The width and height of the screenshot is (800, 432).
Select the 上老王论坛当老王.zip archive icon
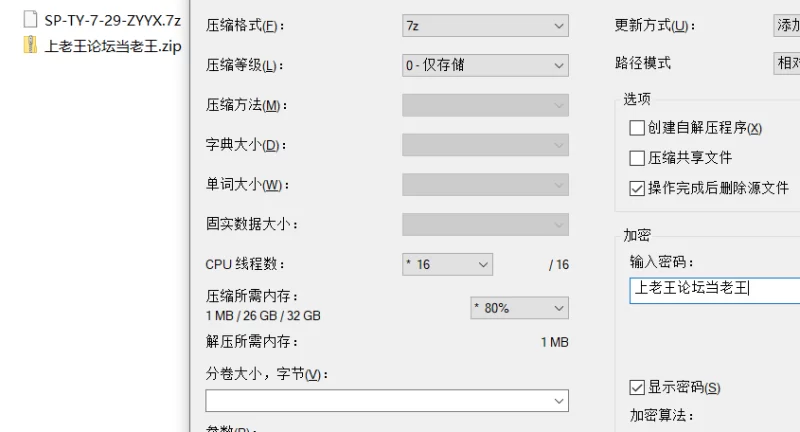(x=31, y=45)
